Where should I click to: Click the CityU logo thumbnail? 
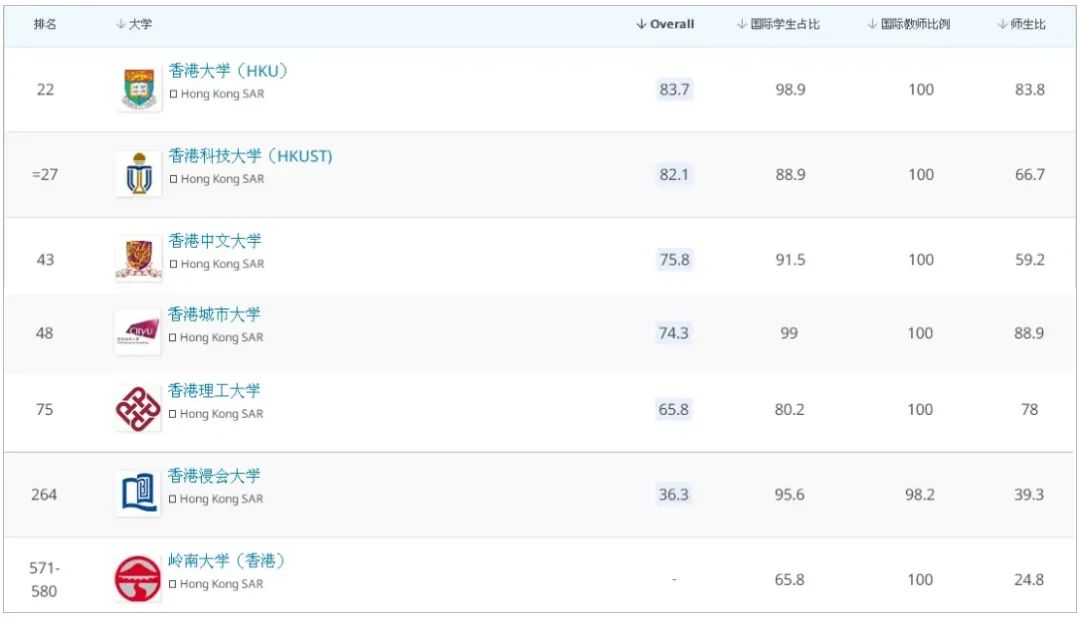point(138,333)
